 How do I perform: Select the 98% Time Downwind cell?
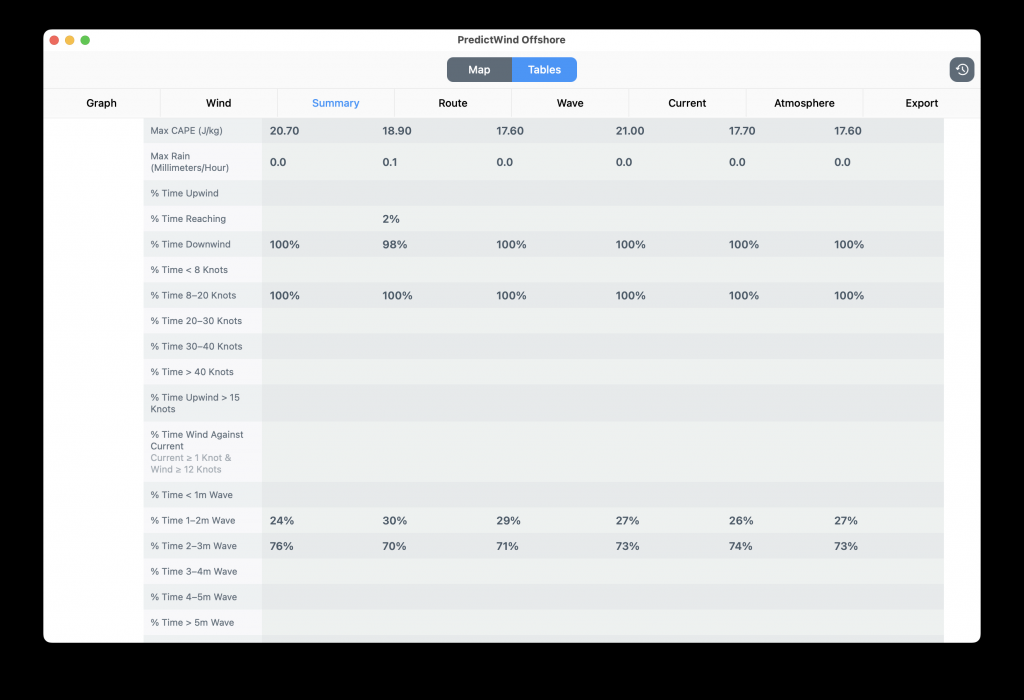click(395, 245)
